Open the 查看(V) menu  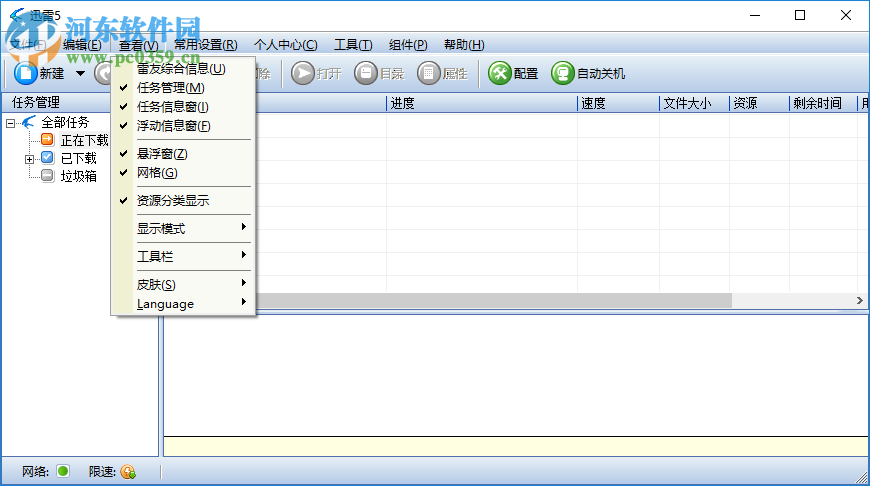[139, 45]
